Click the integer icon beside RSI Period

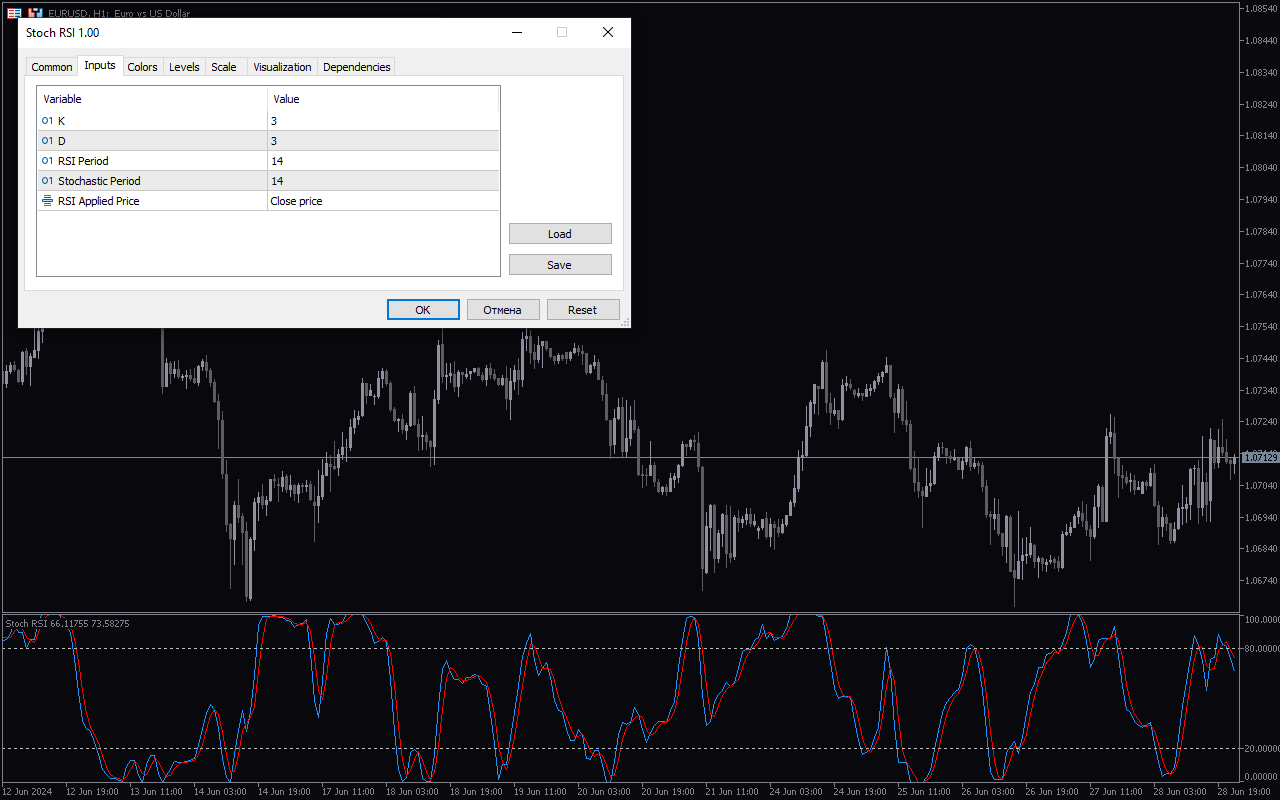pyautogui.click(x=47, y=161)
